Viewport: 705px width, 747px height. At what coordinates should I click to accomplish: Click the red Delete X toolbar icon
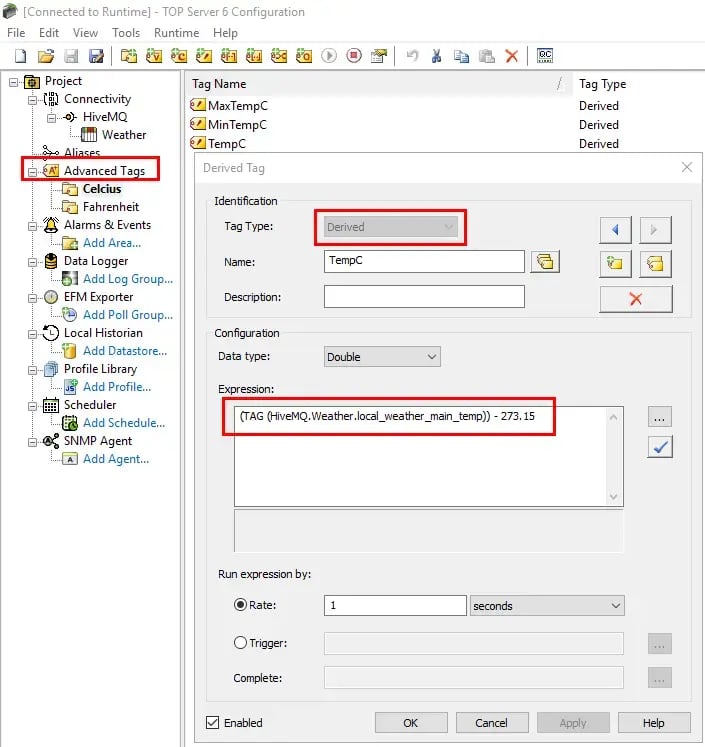(x=512, y=56)
